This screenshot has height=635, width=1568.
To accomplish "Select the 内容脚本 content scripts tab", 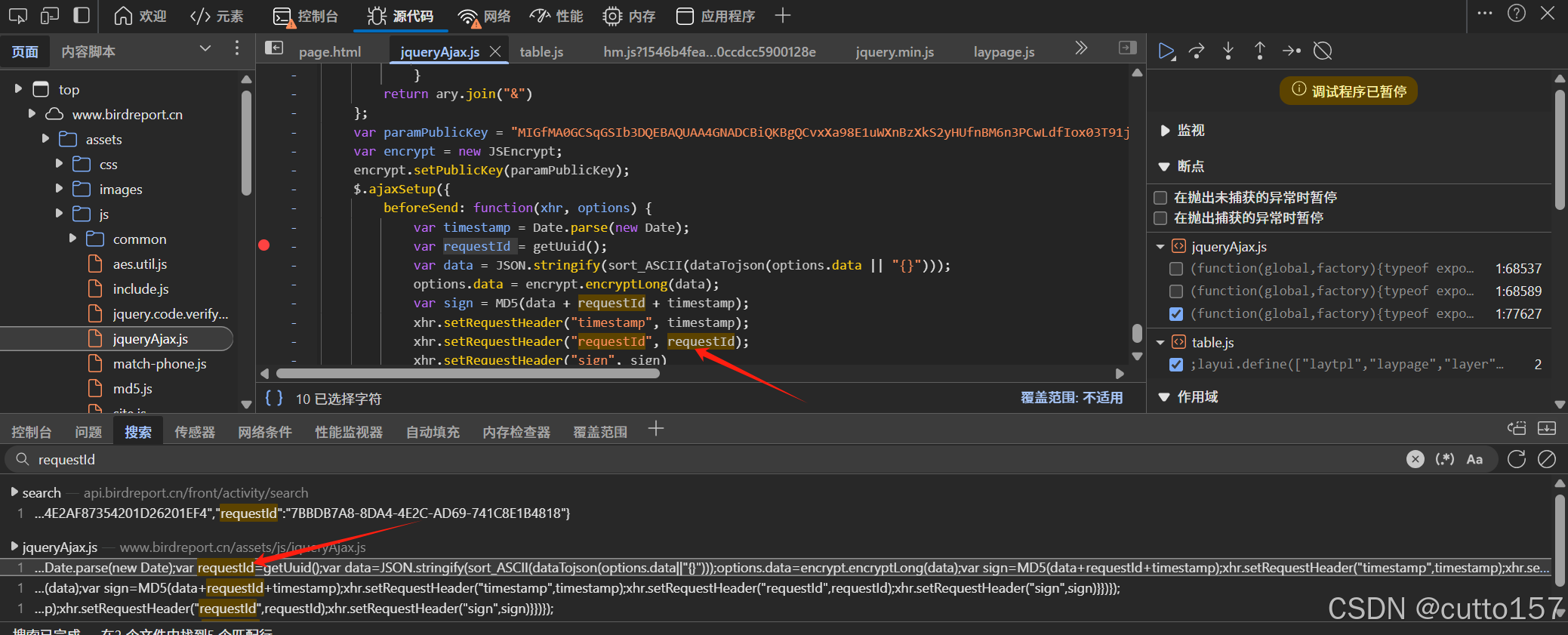I will coord(88,51).
